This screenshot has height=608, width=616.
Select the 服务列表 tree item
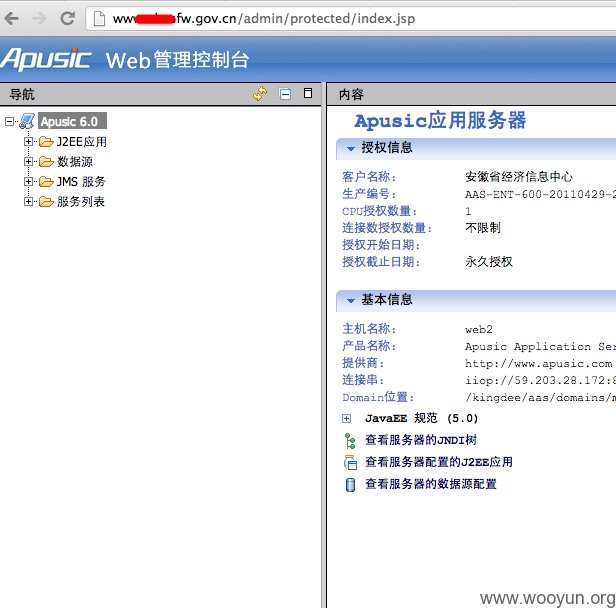click(x=81, y=201)
